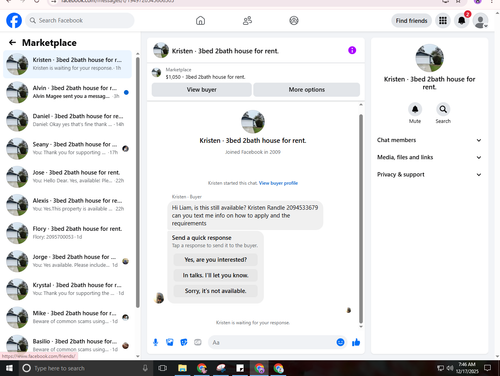Attach a photo using the image icon
The width and height of the screenshot is (500, 376).
[170, 342]
